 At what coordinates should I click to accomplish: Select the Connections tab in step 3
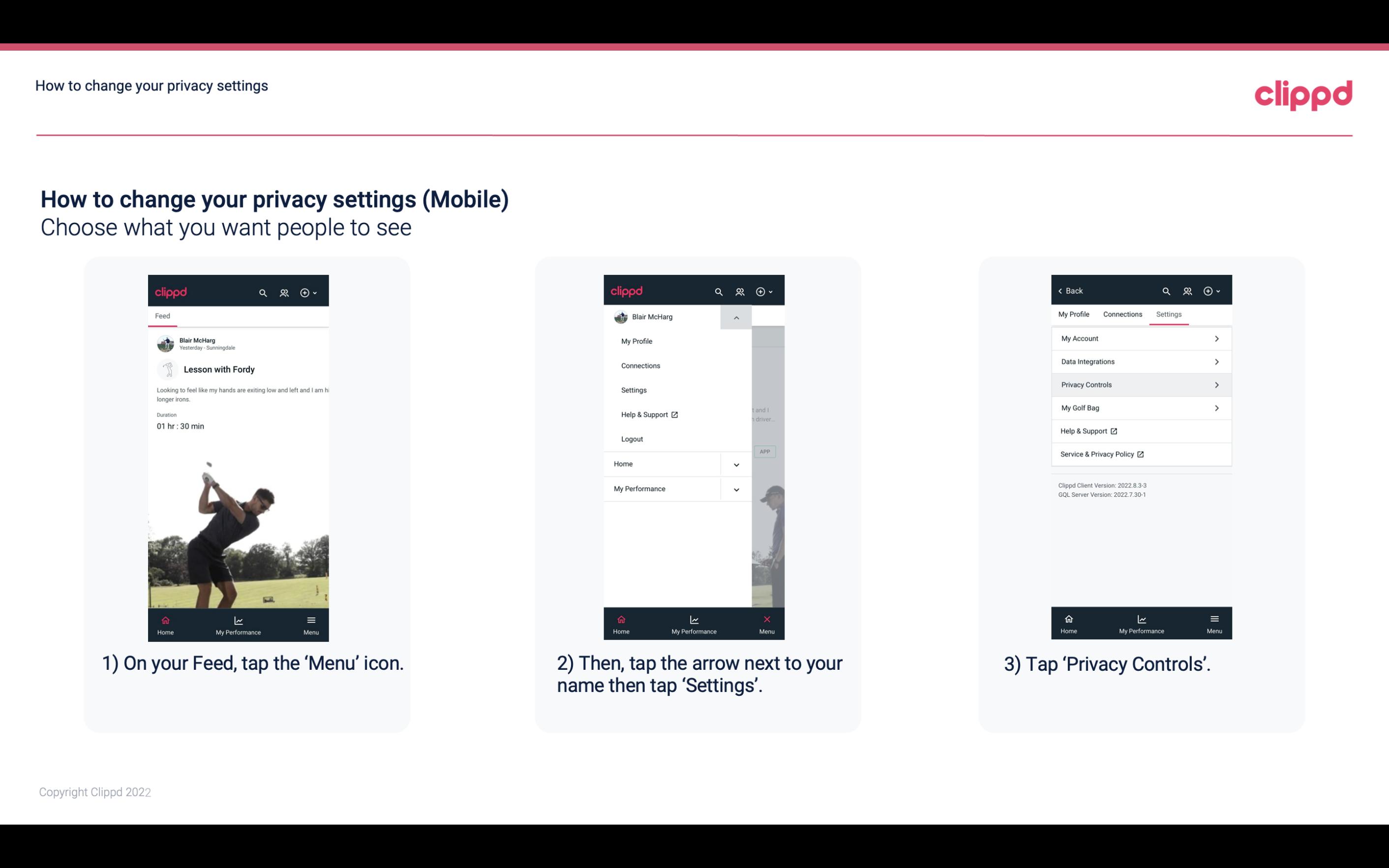tap(1122, 314)
